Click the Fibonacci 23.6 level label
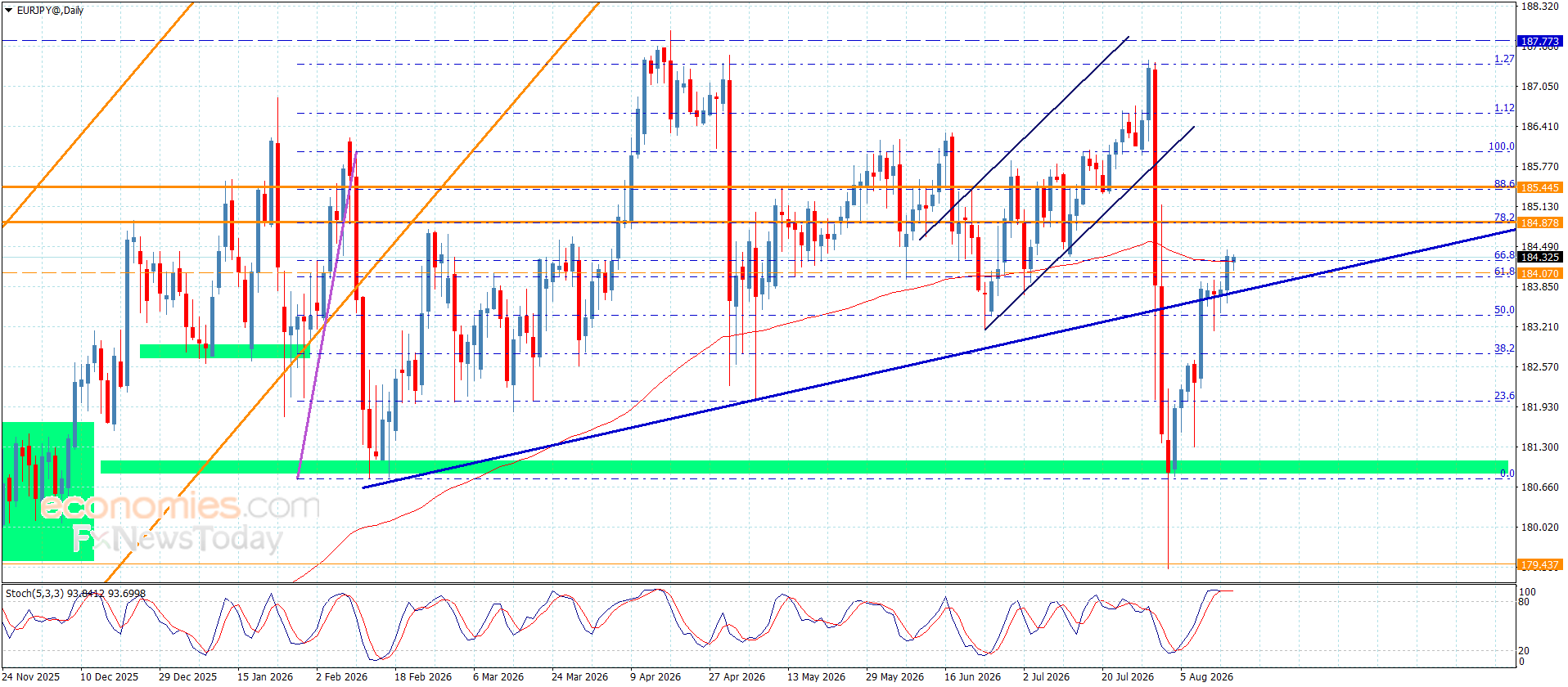 (x=1504, y=396)
